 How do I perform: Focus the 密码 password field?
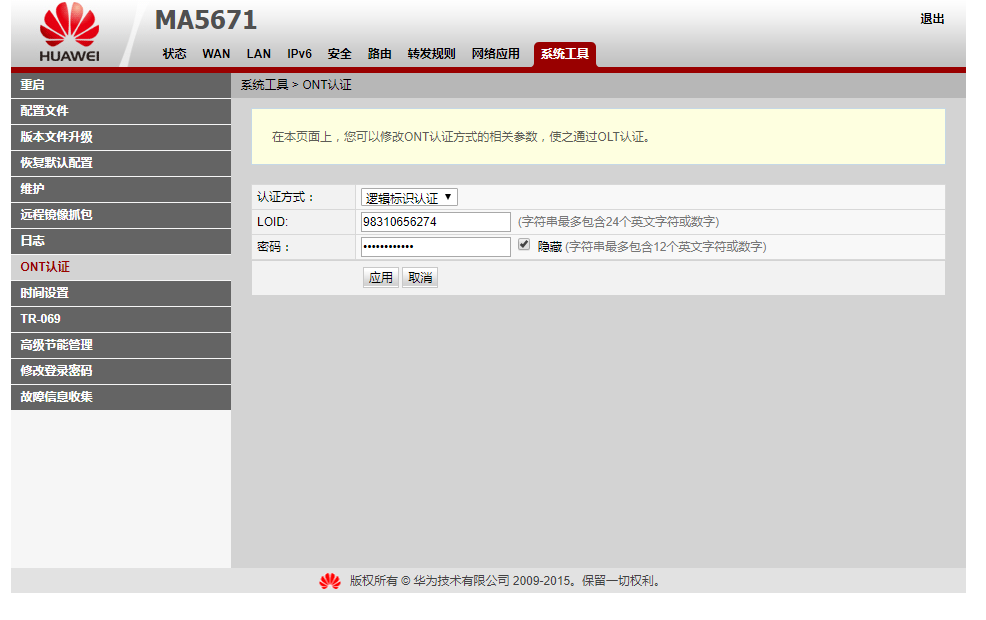pos(435,247)
